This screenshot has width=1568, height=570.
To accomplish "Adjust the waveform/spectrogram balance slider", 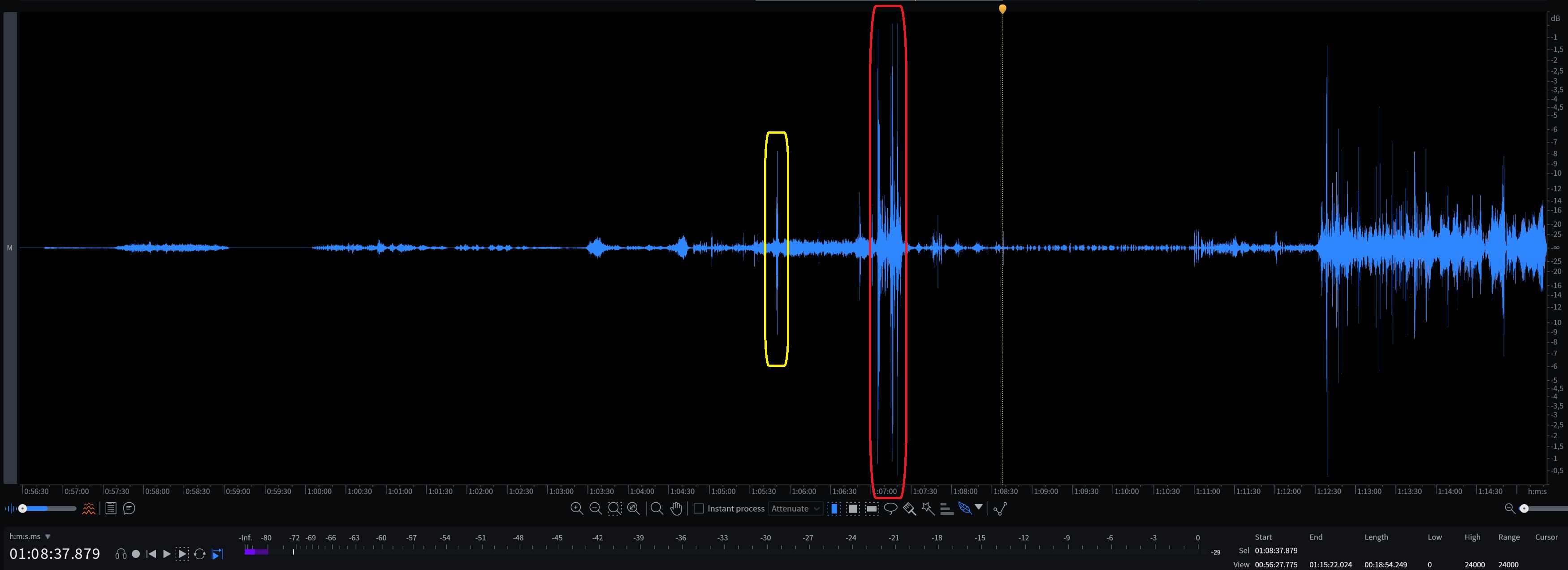I will point(23,509).
